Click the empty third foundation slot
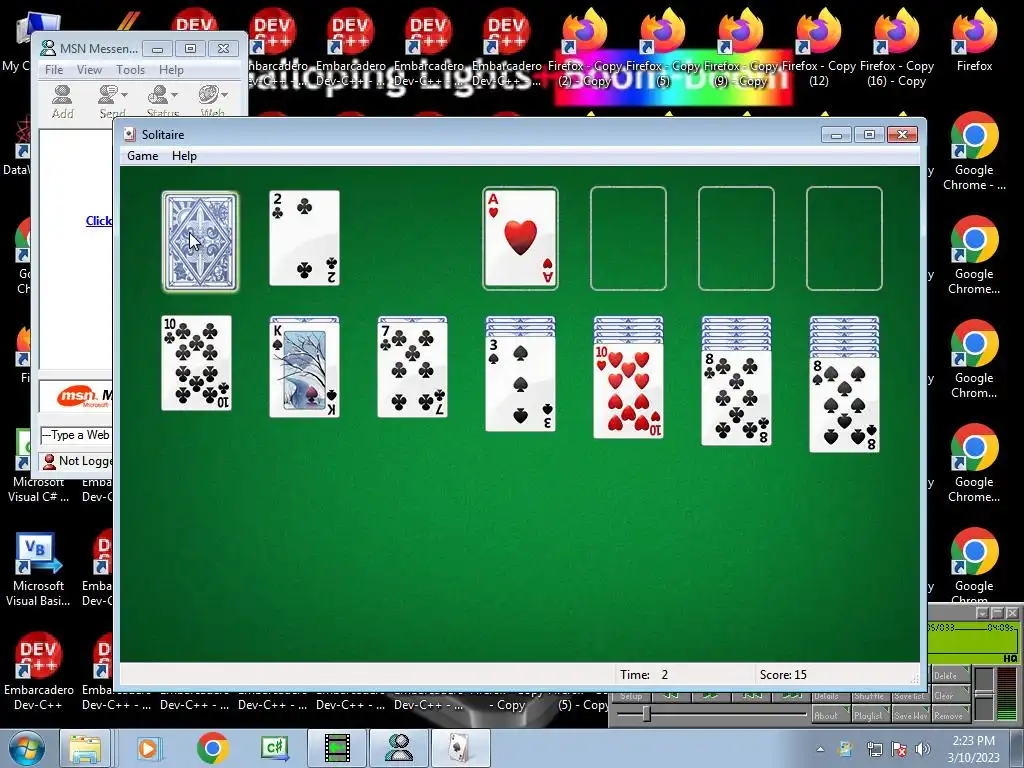The width and height of the screenshot is (1024, 768). click(x=737, y=238)
